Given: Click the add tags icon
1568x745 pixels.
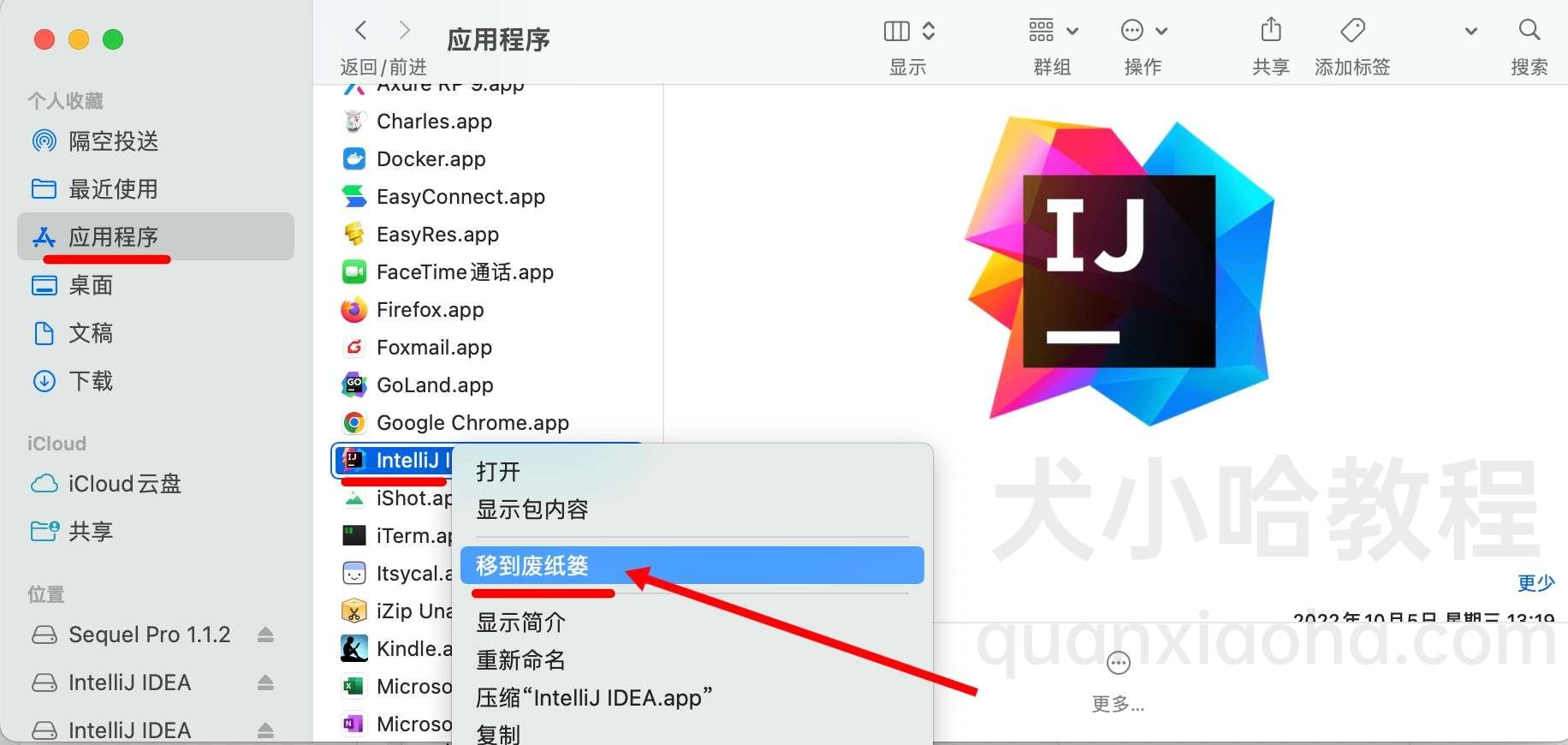Looking at the screenshot, I should click(x=1352, y=31).
